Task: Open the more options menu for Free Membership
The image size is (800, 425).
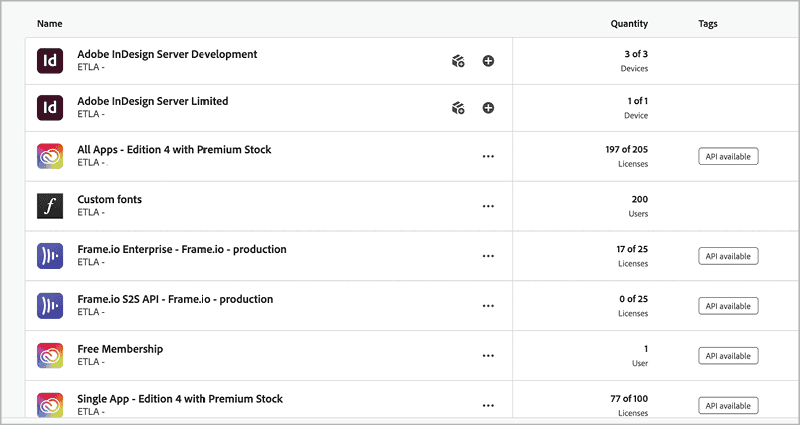Action: [488, 356]
